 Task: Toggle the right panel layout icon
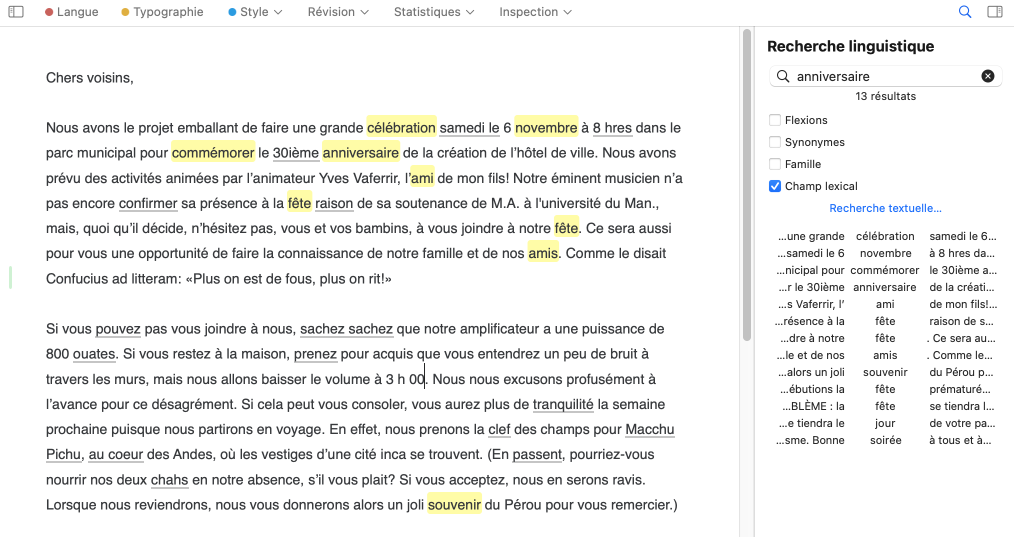pos(994,12)
